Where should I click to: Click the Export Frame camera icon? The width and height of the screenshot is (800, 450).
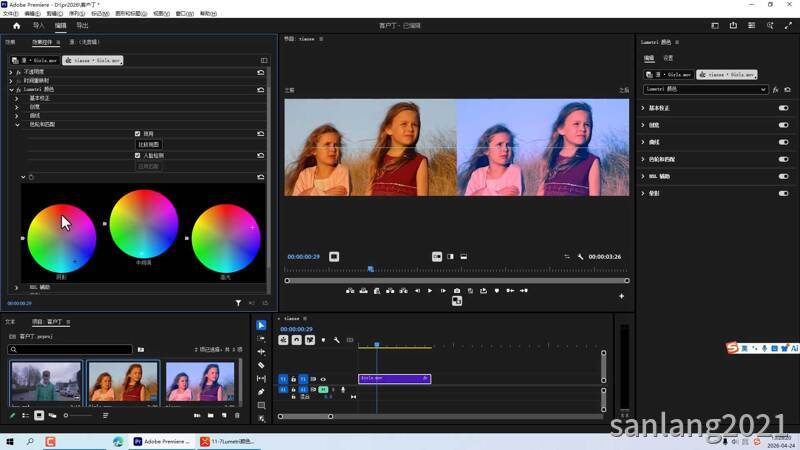[457, 291]
